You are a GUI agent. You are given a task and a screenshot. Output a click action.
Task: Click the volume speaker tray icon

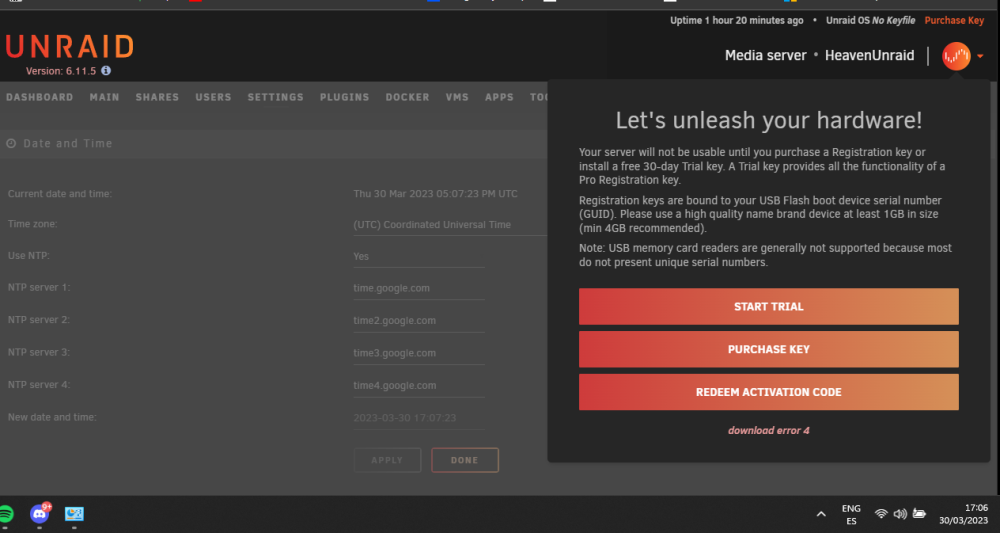tap(900, 514)
